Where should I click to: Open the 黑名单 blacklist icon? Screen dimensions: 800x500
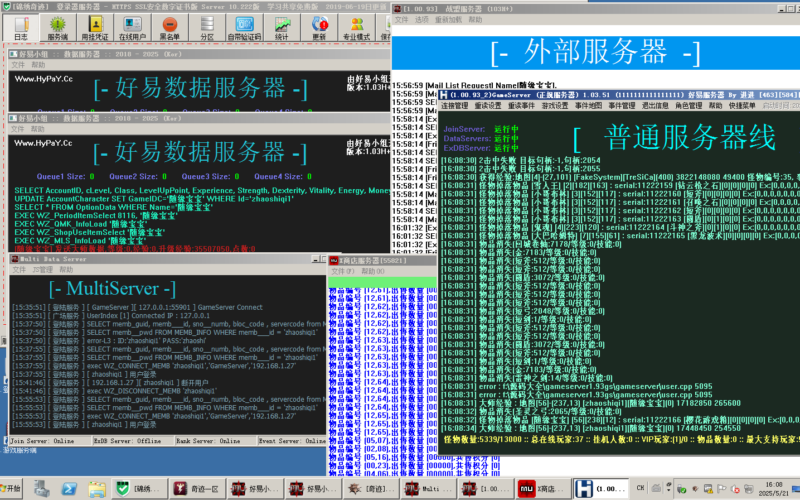click(171, 32)
